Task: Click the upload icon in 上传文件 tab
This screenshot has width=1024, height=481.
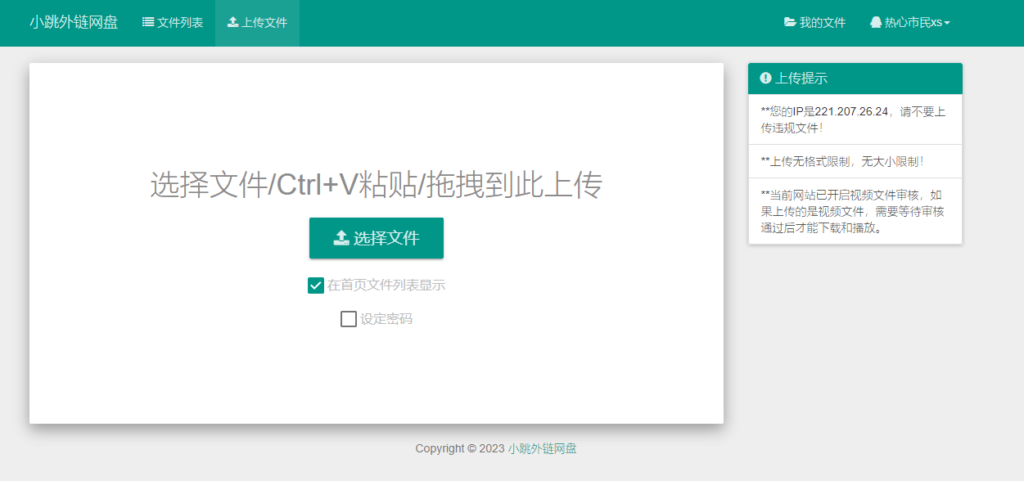Action: (x=233, y=22)
